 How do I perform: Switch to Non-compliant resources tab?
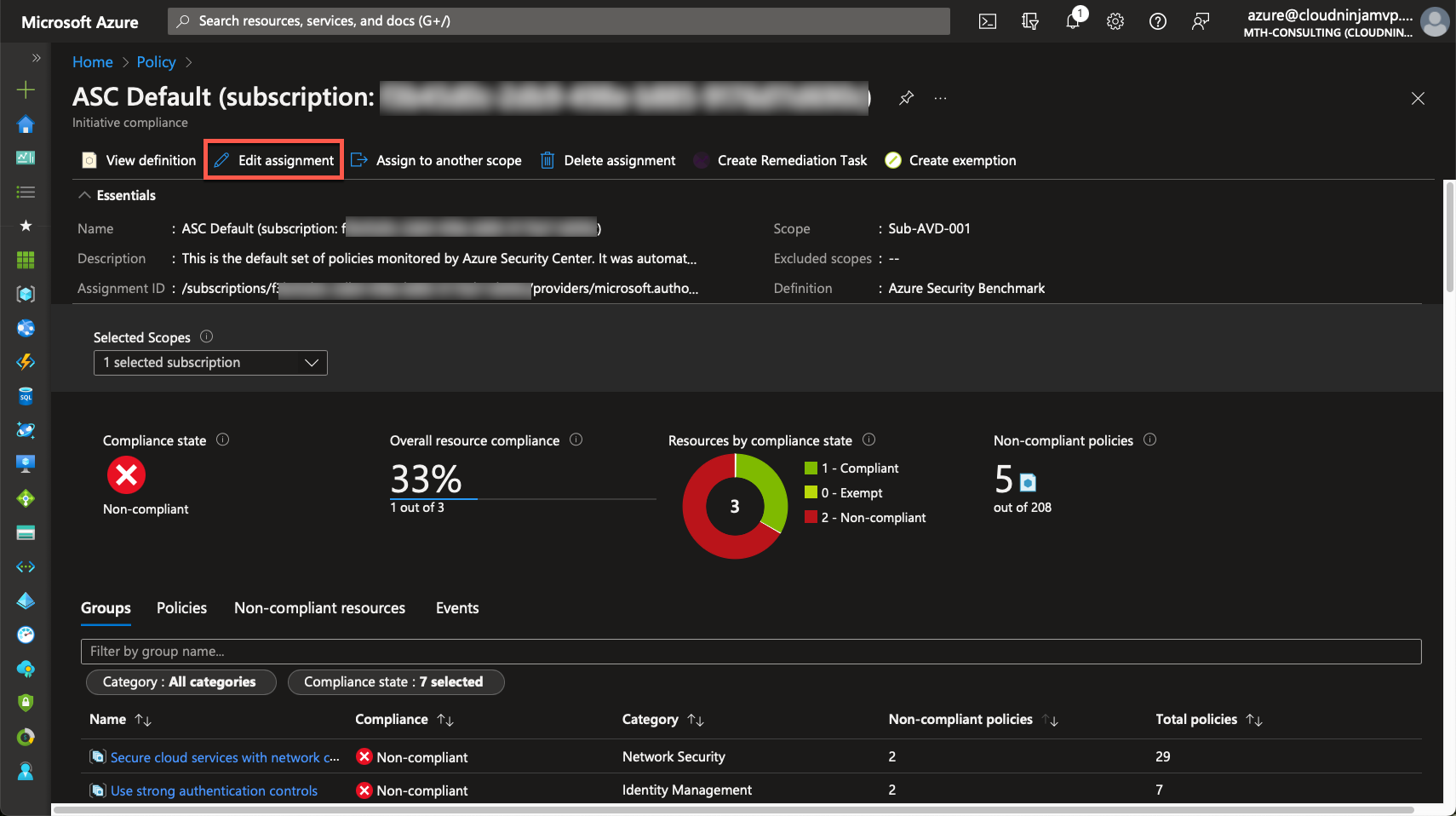click(319, 608)
